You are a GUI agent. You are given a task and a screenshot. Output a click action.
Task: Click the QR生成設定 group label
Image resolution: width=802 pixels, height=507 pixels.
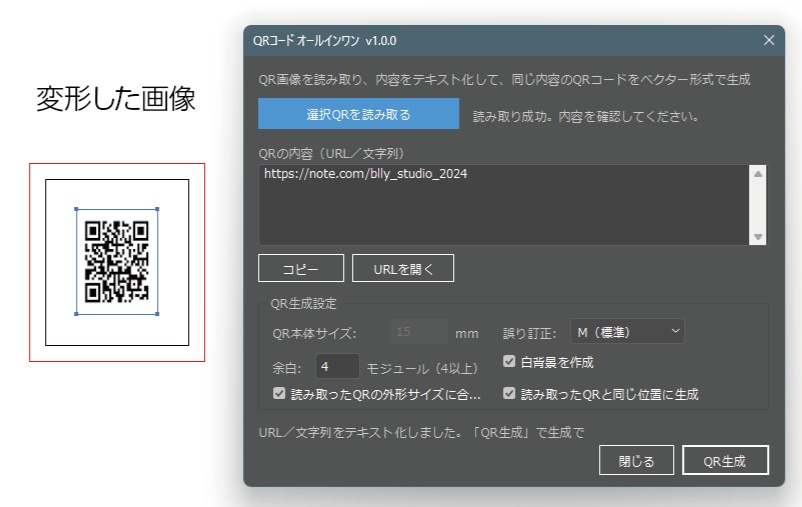click(x=303, y=303)
